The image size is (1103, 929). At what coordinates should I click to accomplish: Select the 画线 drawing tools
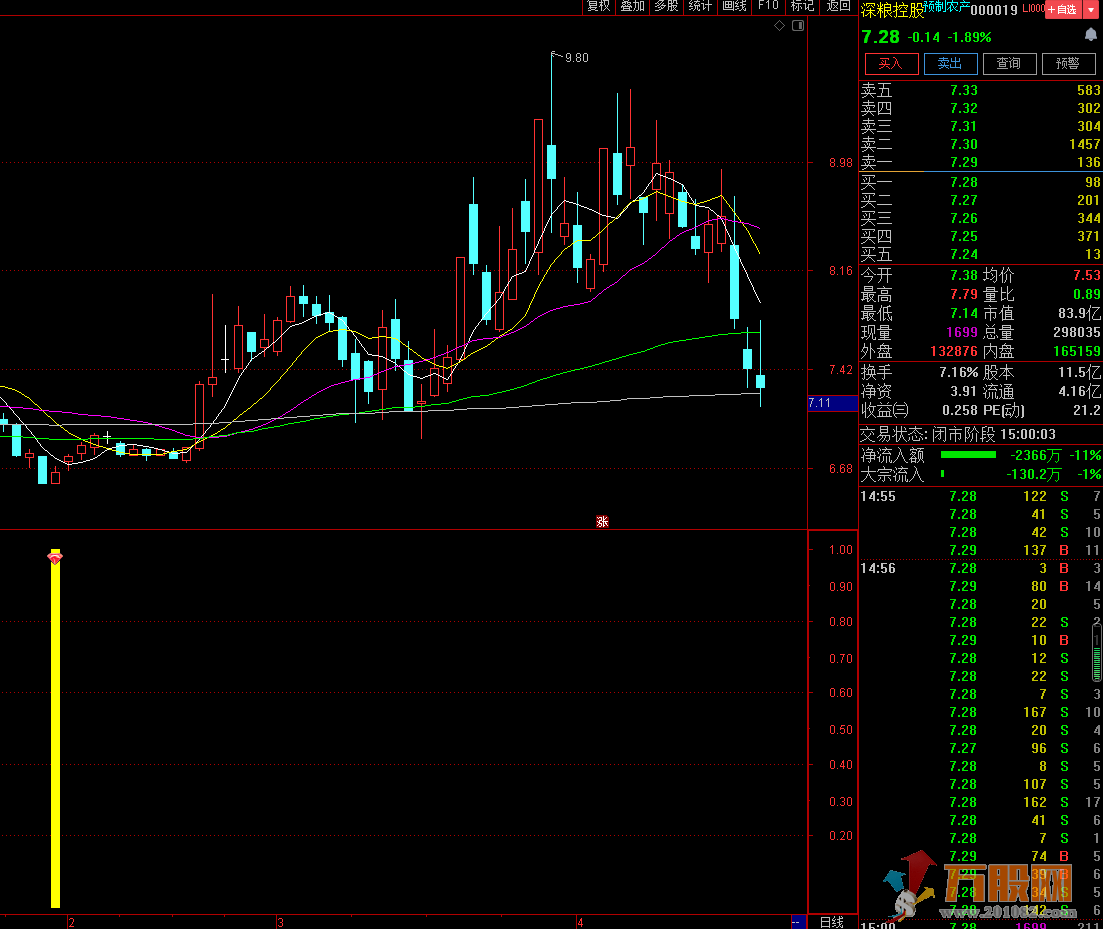tap(734, 6)
